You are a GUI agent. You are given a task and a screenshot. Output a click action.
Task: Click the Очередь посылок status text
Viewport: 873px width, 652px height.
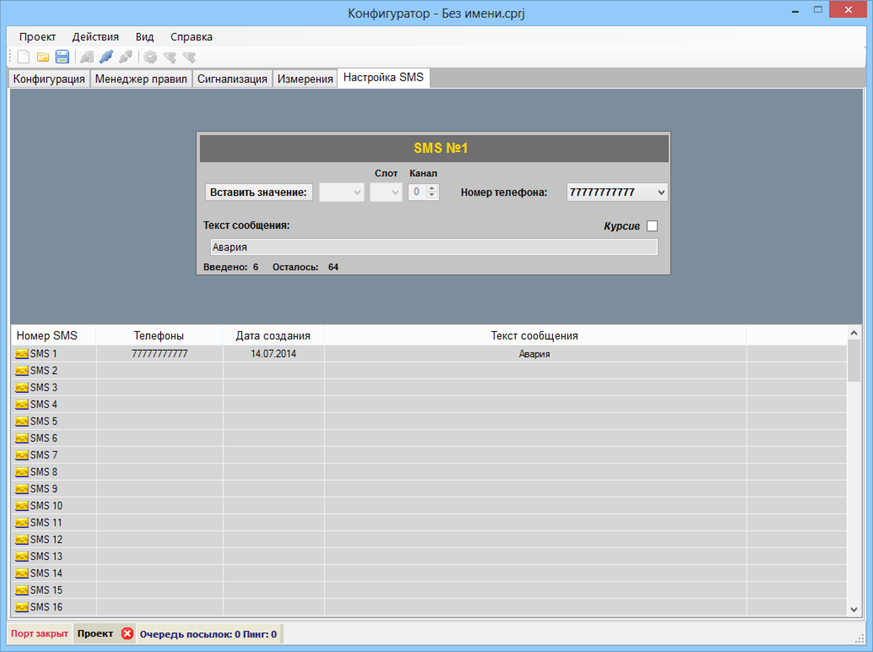(208, 634)
